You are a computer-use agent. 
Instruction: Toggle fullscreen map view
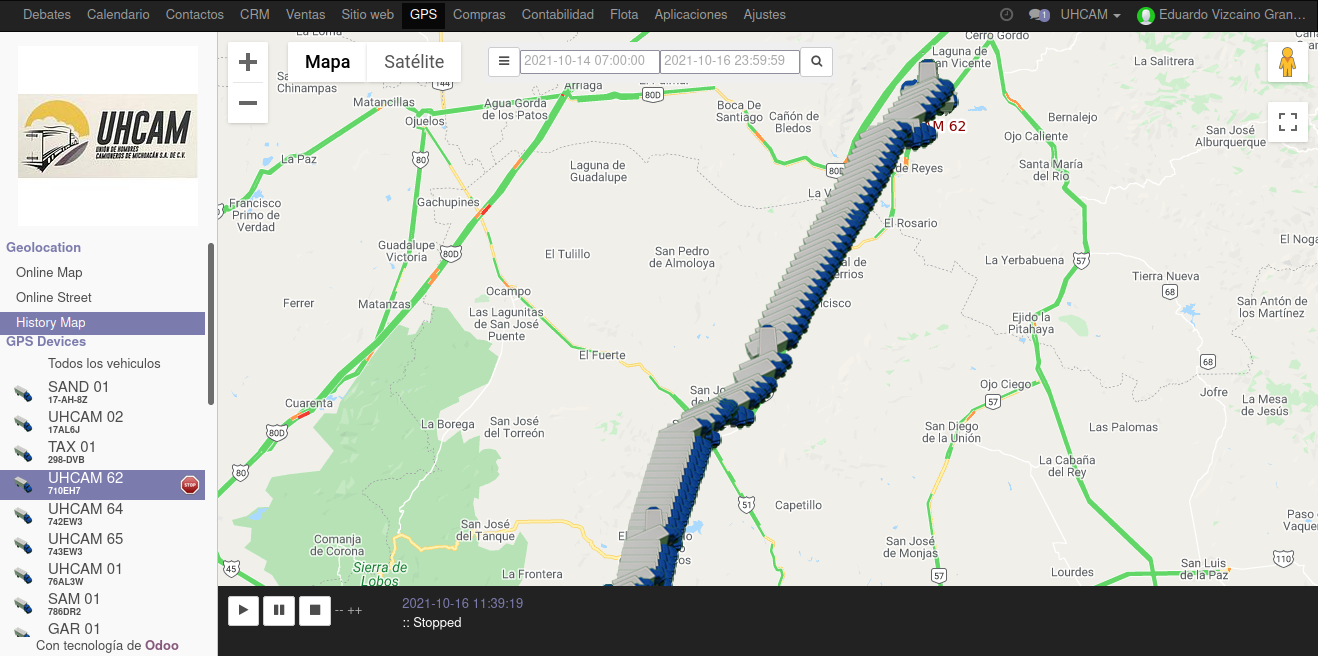[x=1287, y=122]
